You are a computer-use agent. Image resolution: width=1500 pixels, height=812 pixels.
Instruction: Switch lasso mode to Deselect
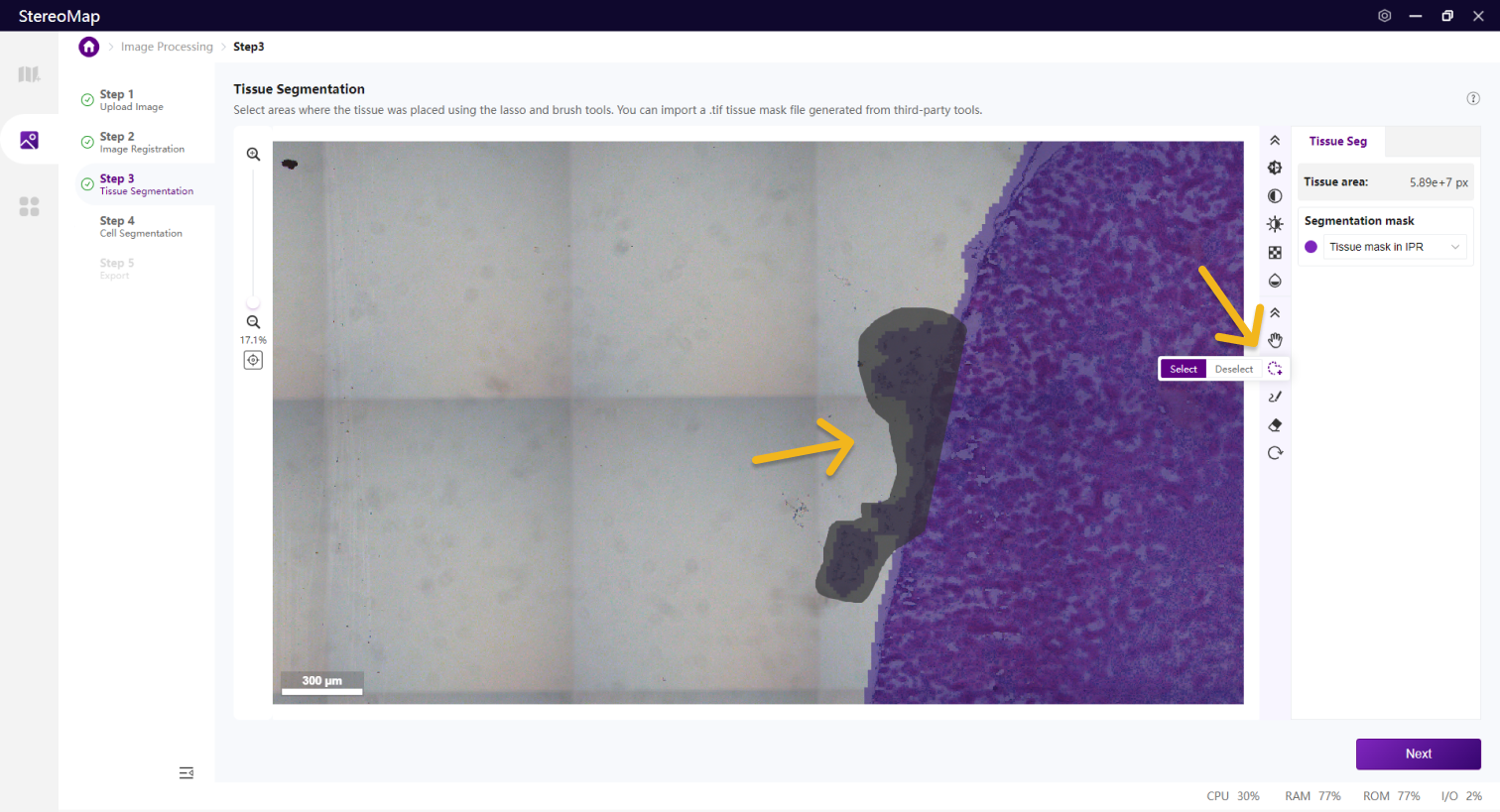coord(1233,369)
